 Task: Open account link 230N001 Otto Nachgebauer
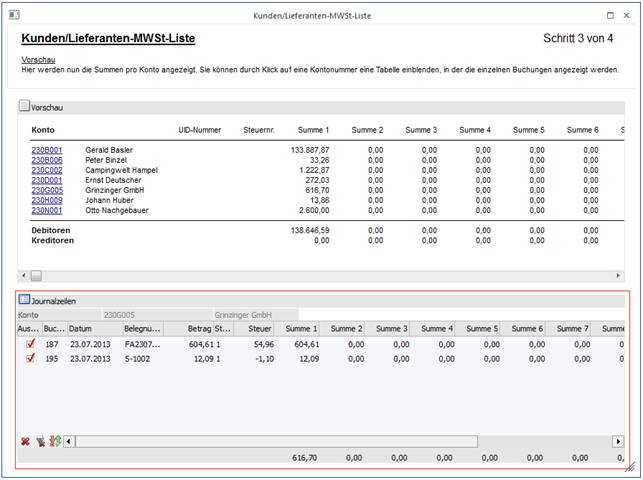coord(47,210)
